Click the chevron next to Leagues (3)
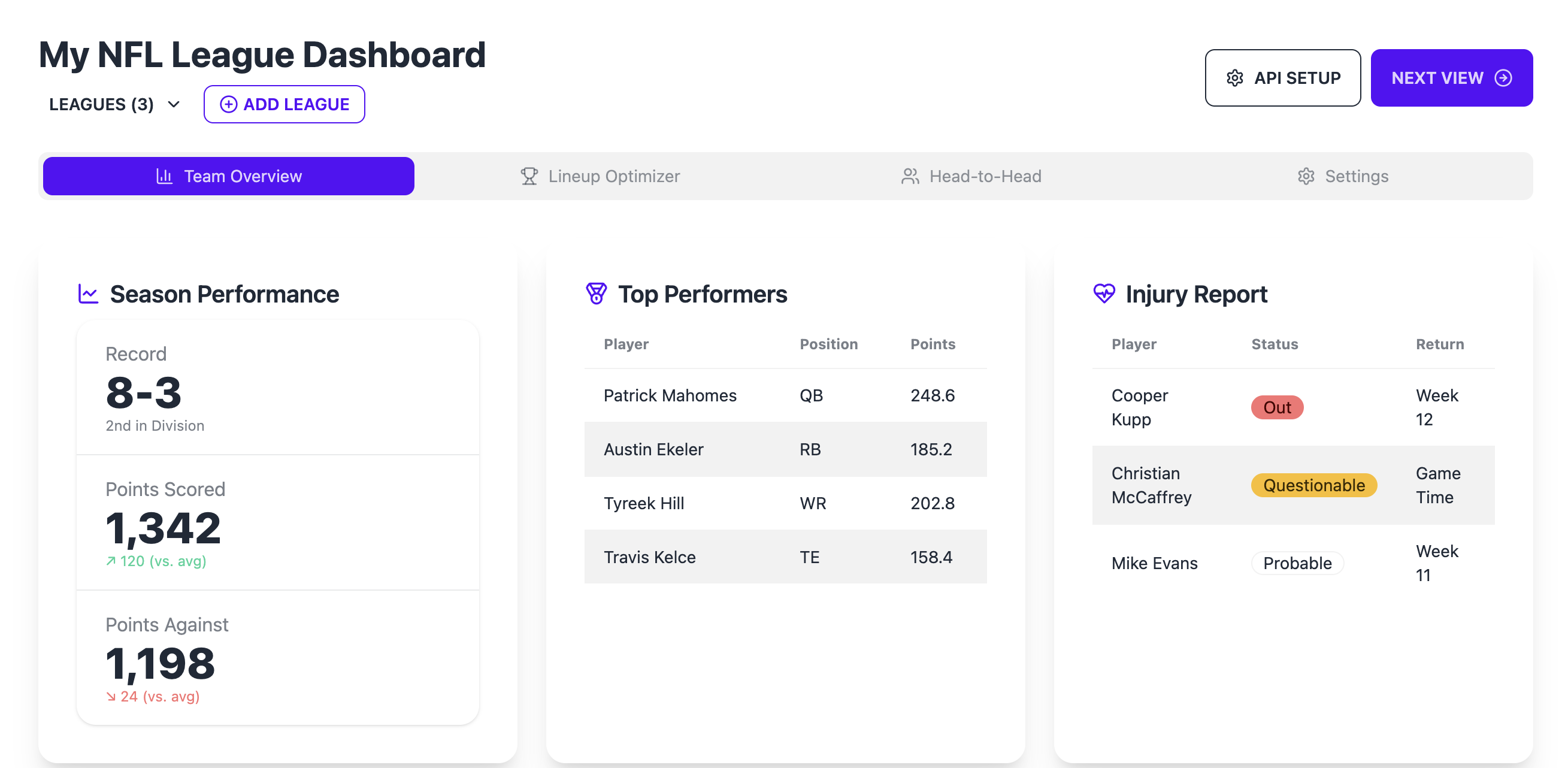The height and width of the screenshot is (768, 1568). click(x=174, y=104)
